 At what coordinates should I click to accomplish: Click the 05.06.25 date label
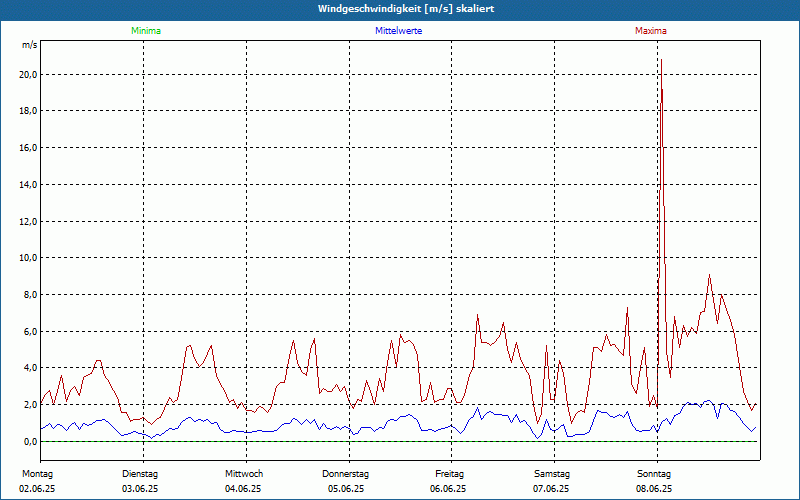(x=346, y=489)
